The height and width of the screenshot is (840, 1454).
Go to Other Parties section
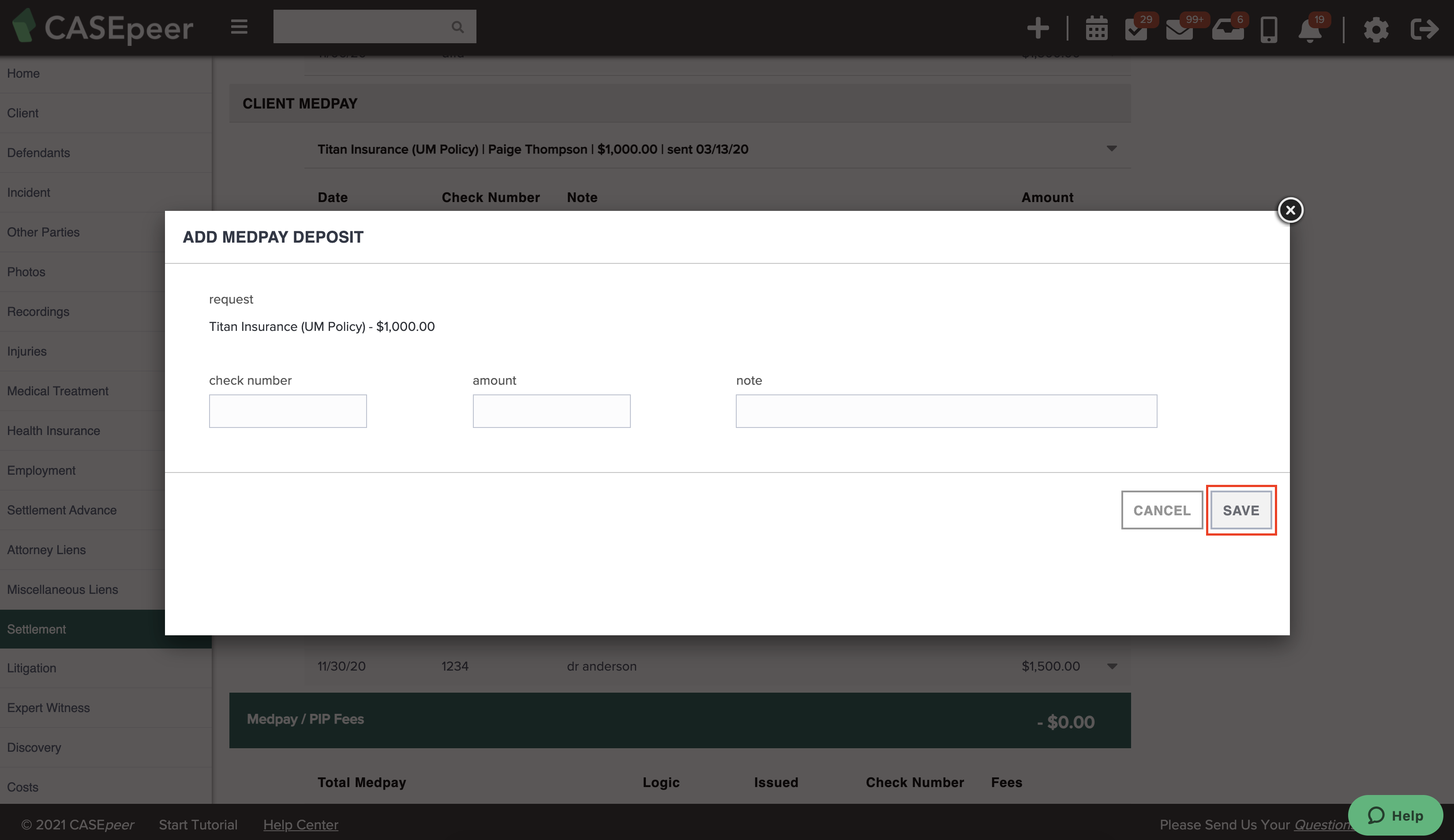click(82, 232)
